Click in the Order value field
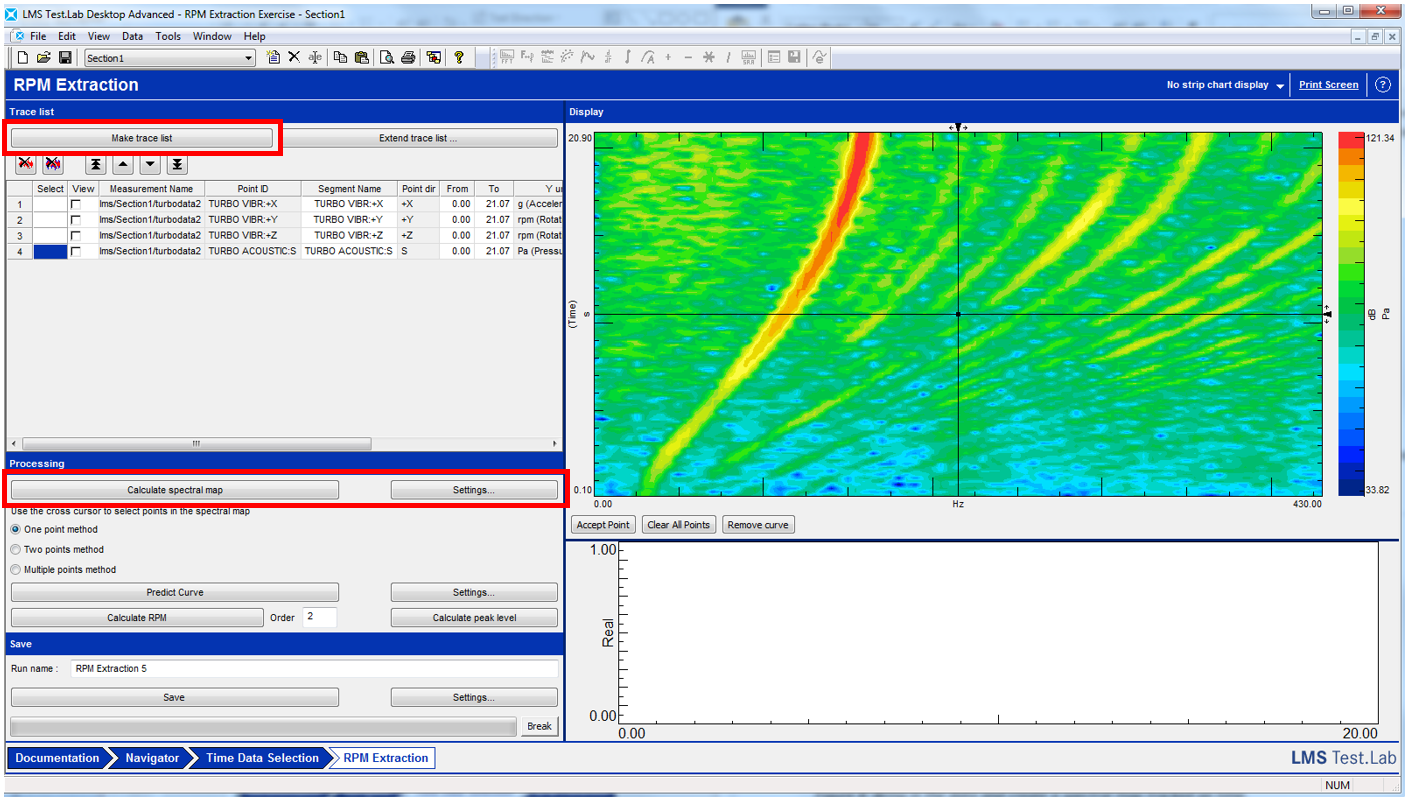The width and height of the screenshot is (1409, 801). click(320, 617)
